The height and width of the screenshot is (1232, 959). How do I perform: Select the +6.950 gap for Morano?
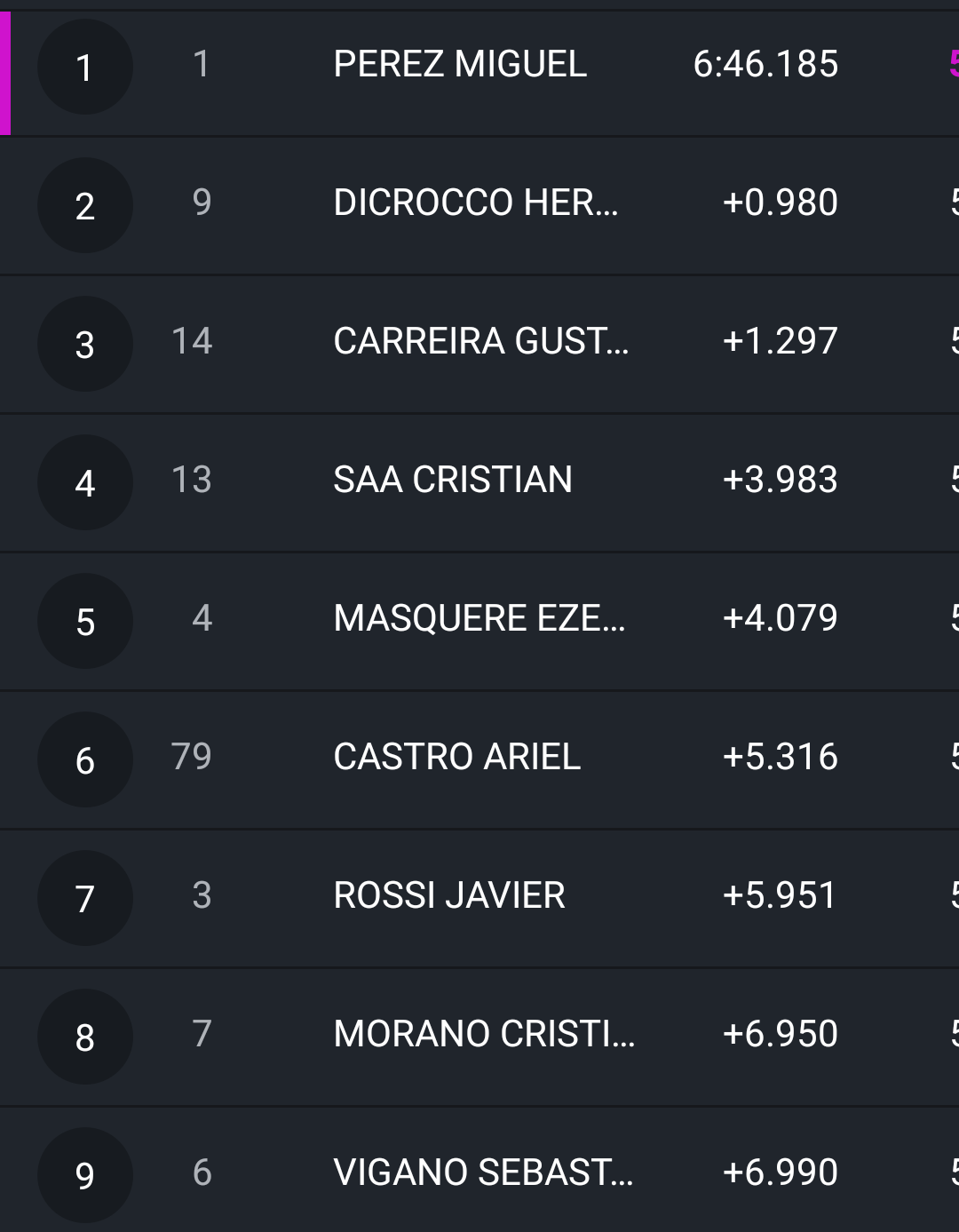780,1034
